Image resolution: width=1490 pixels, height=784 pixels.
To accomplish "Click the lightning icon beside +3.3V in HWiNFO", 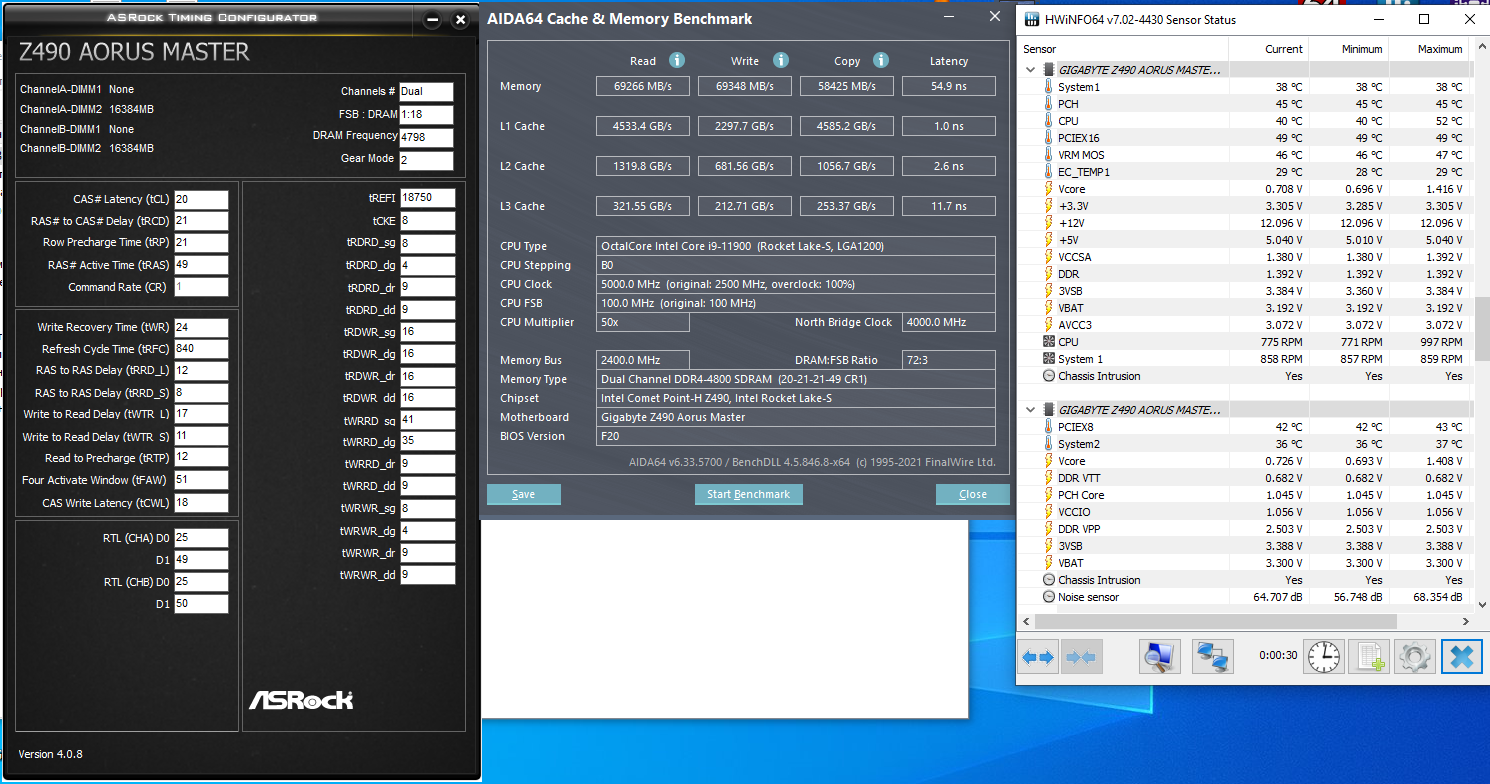I will click(1049, 206).
